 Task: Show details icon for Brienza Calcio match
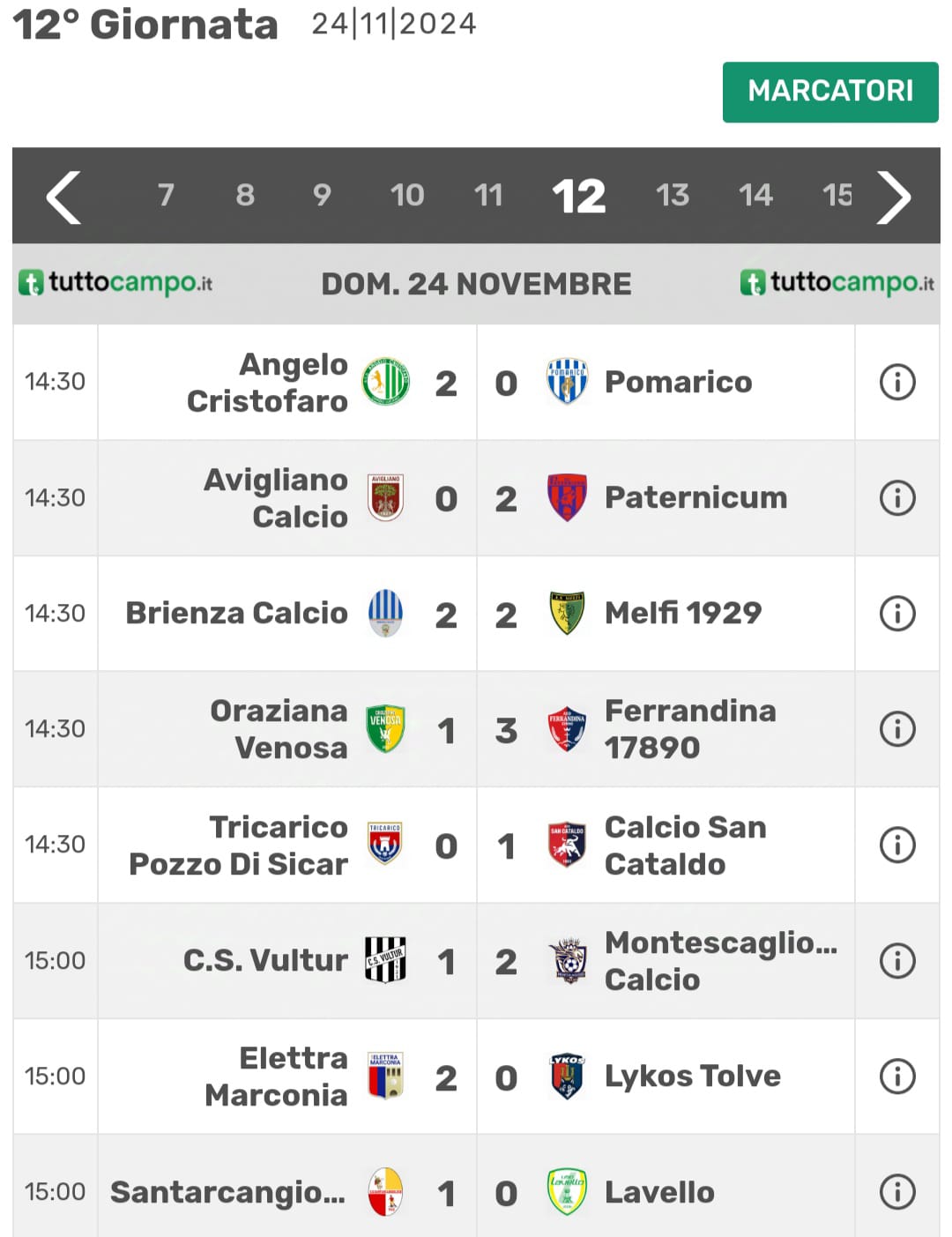click(897, 614)
